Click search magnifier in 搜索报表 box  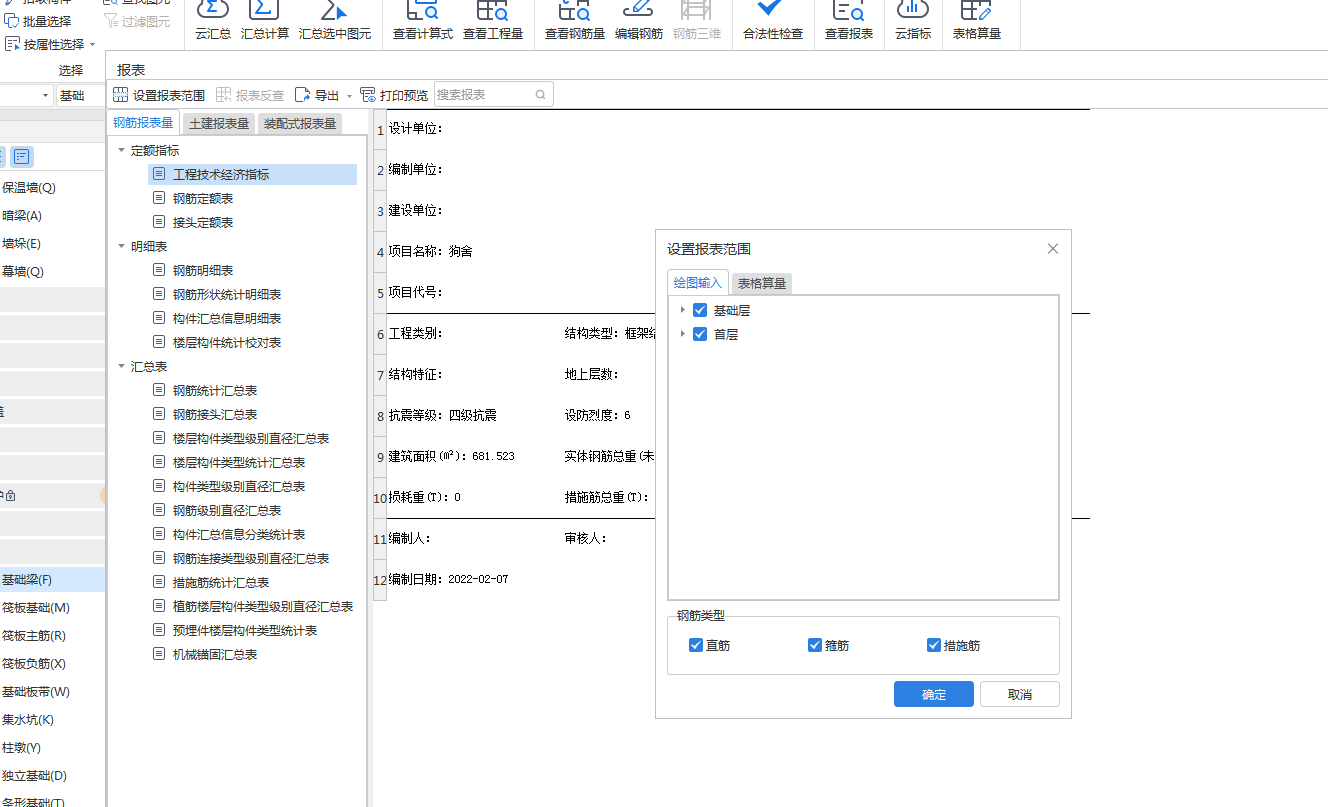point(541,95)
